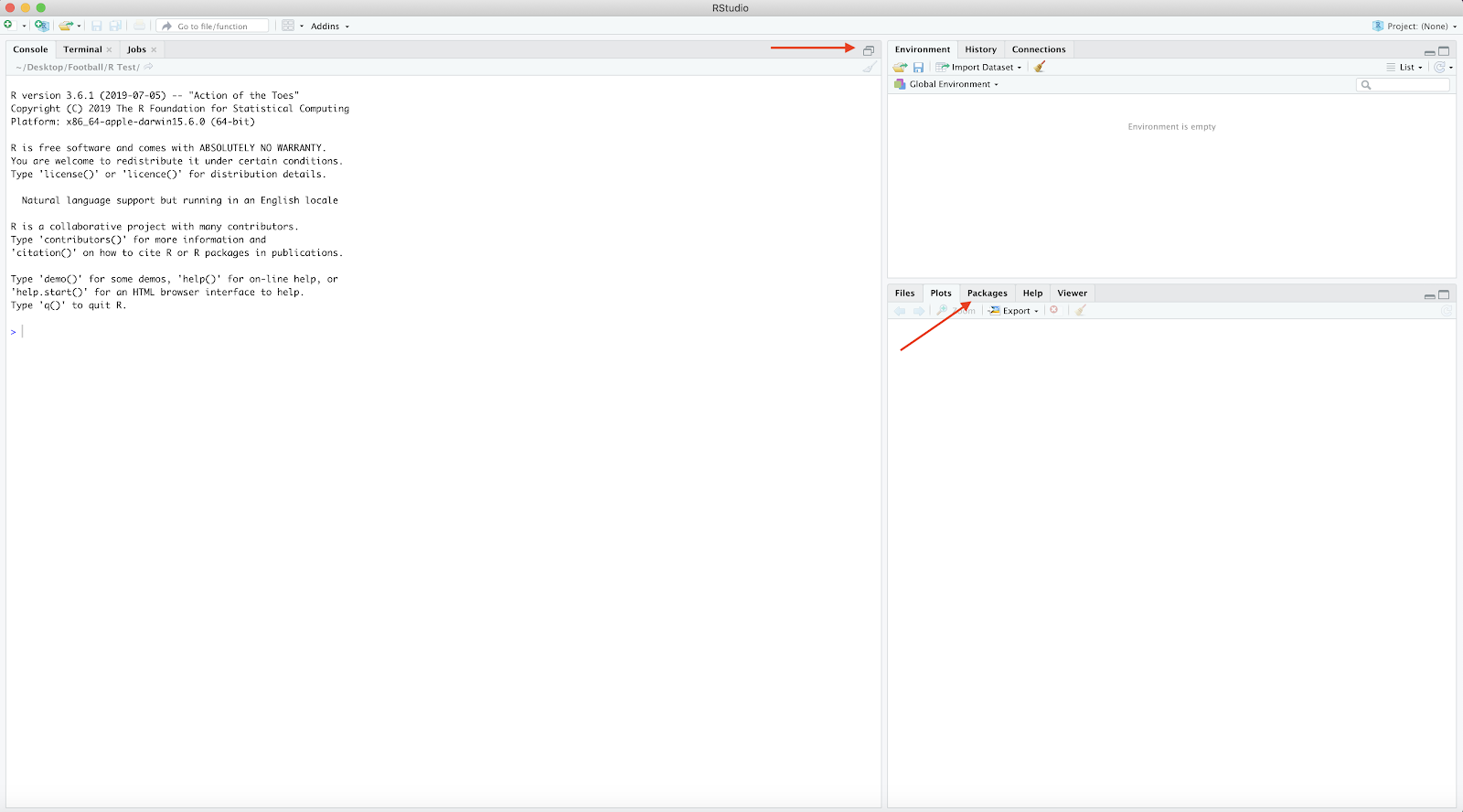
Task: Open the Plots tab
Action: coord(941,294)
